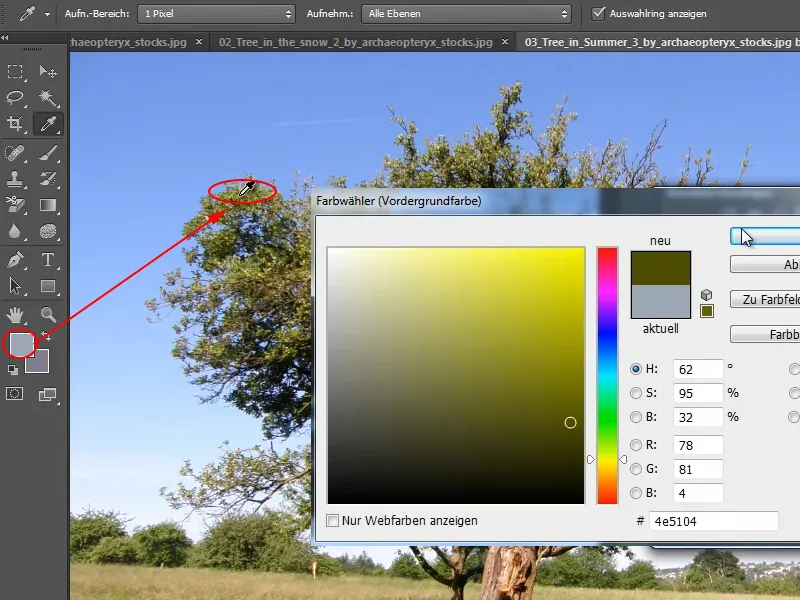Select the B brightness radio button

click(636, 417)
